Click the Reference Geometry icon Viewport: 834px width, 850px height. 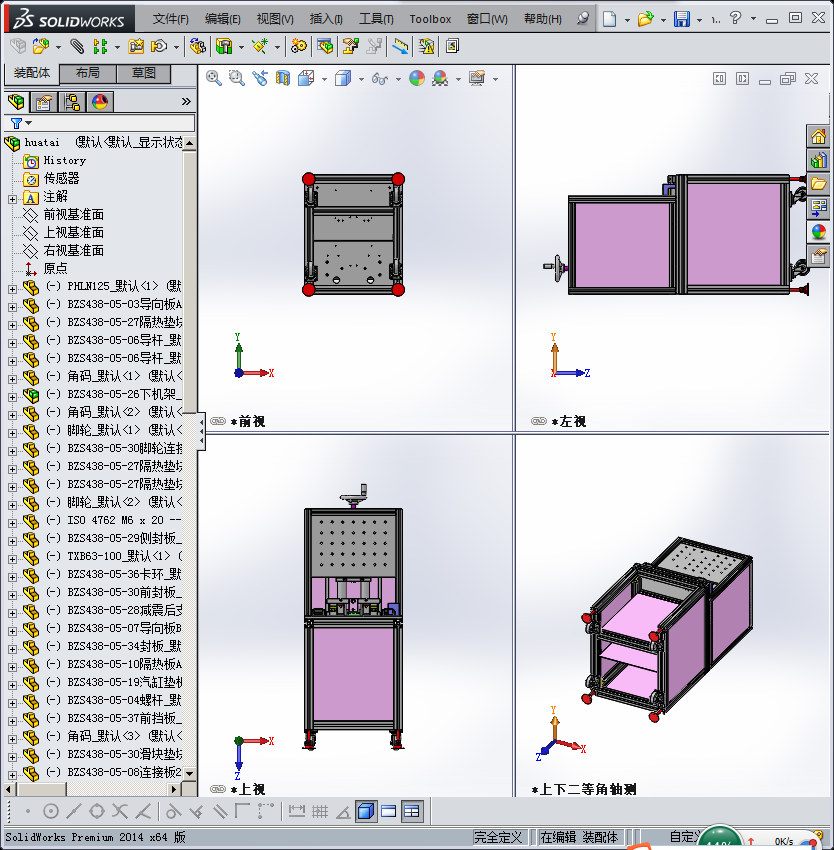260,47
